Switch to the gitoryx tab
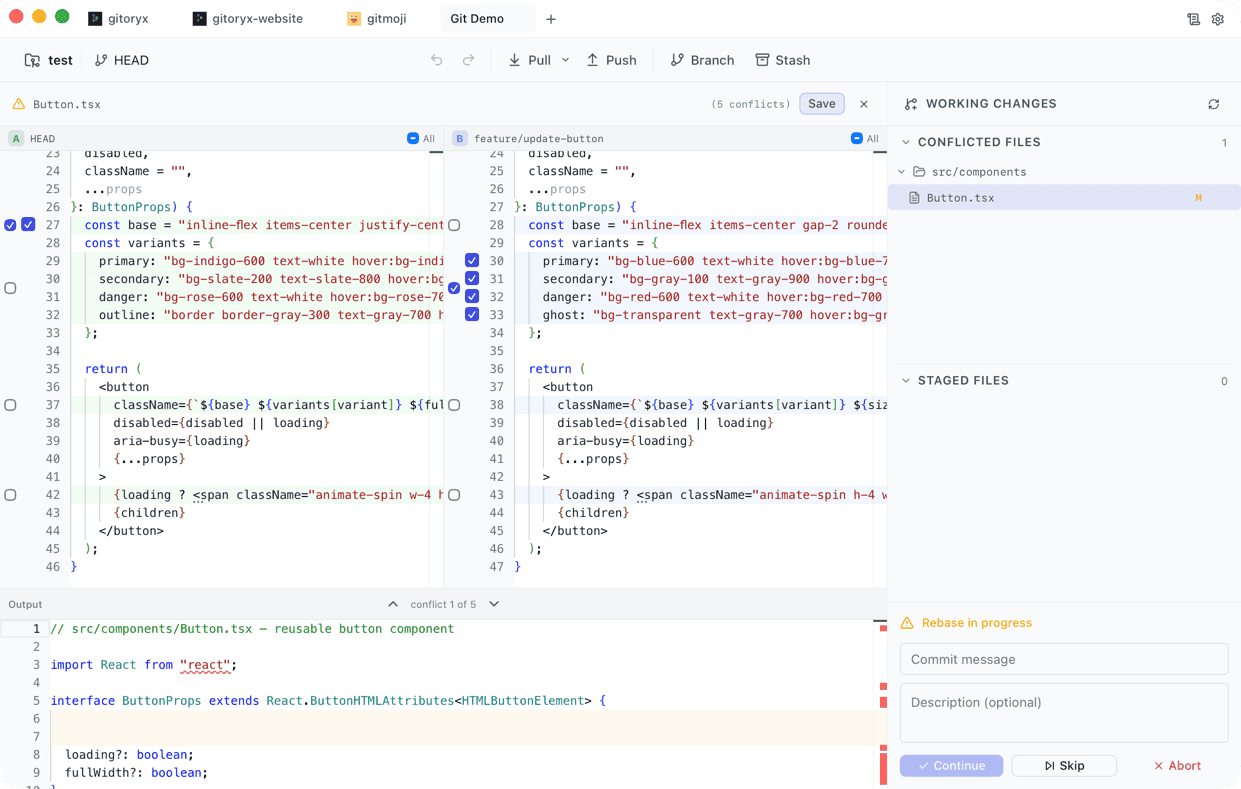Screen dimensions: 1241x789 [x=118, y=19]
